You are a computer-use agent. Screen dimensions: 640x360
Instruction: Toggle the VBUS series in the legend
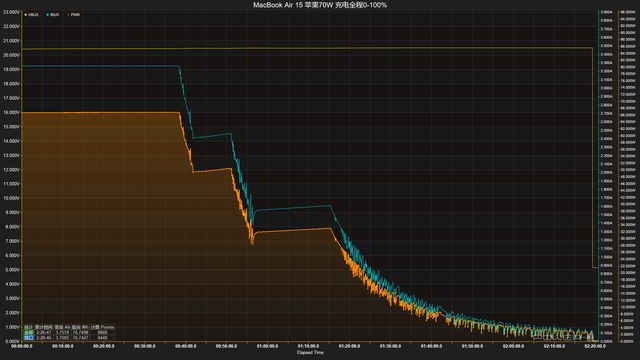32,15
